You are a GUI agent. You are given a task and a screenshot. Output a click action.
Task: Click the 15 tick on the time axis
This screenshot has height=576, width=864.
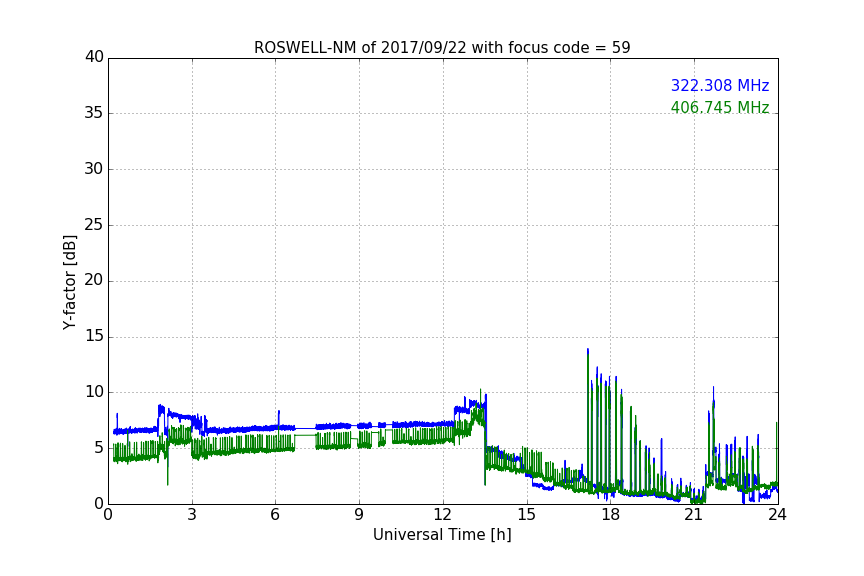pos(526,515)
